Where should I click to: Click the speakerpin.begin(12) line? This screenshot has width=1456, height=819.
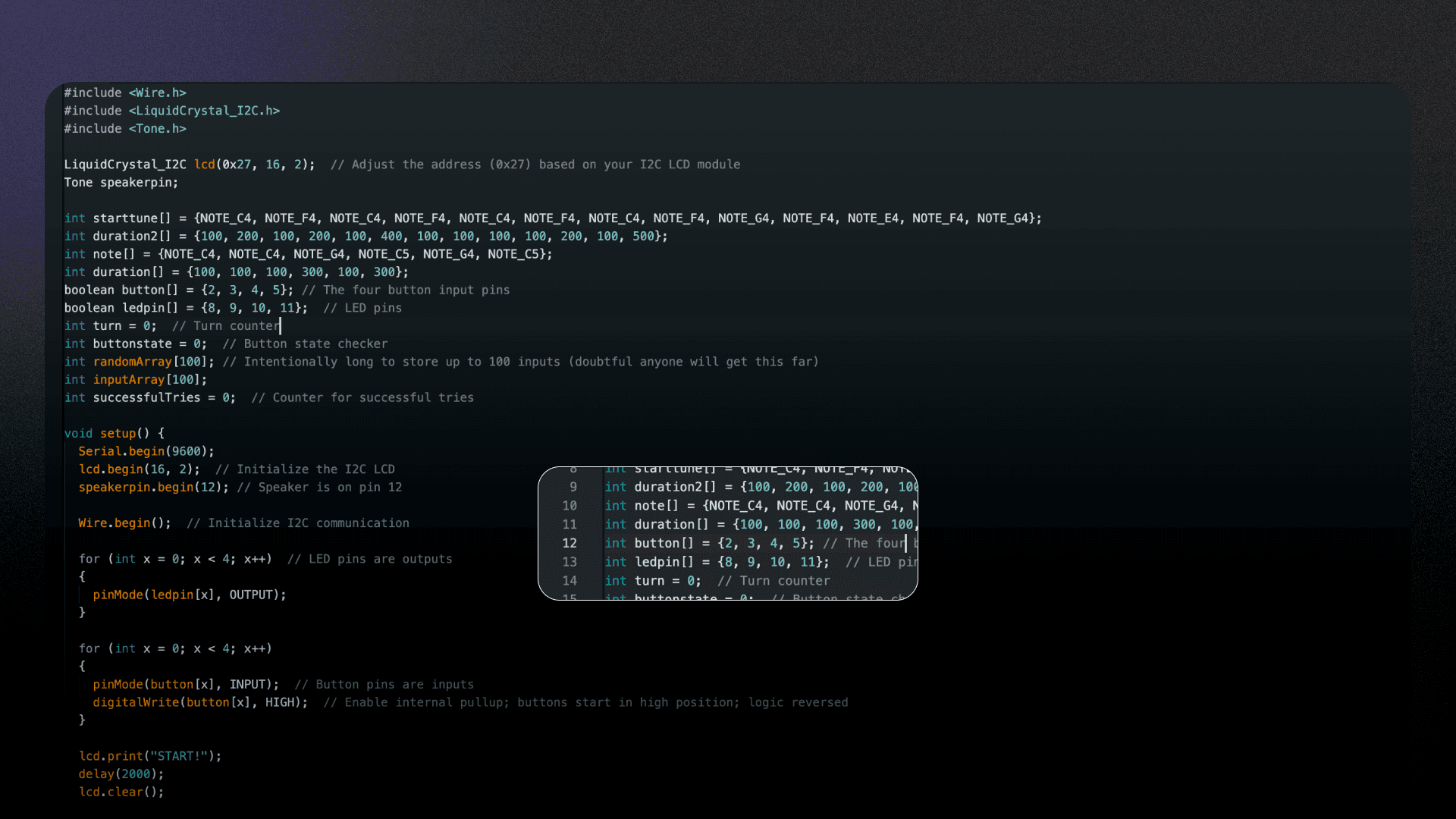153,488
